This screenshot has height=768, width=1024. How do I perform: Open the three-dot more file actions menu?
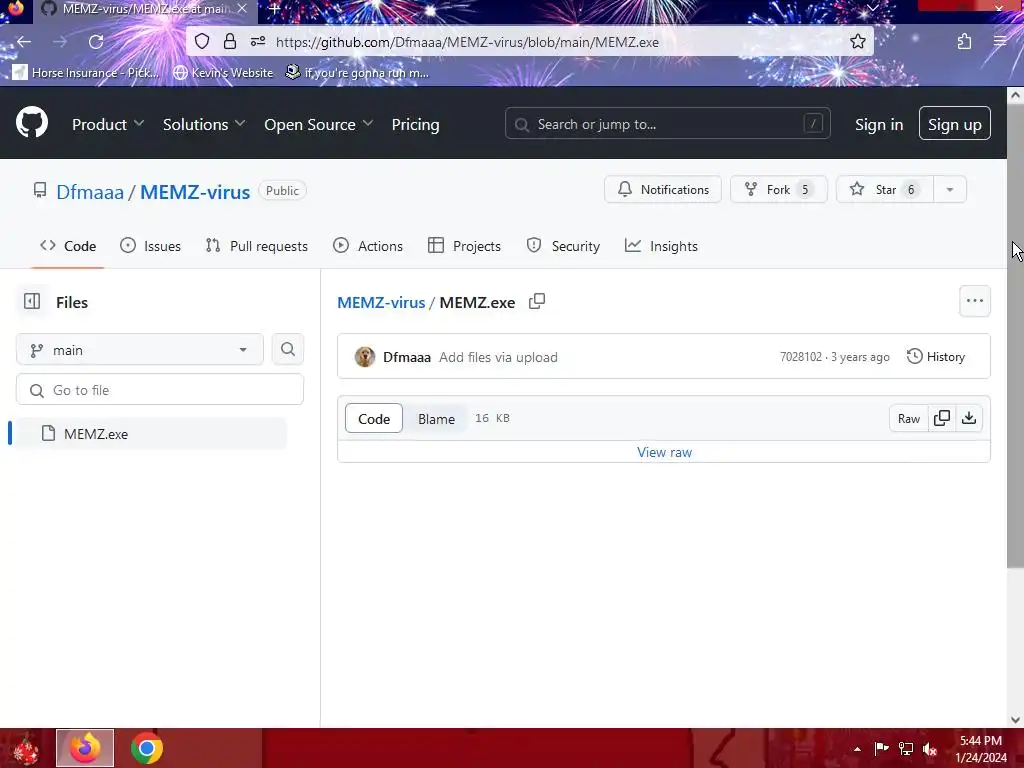pyautogui.click(x=974, y=301)
